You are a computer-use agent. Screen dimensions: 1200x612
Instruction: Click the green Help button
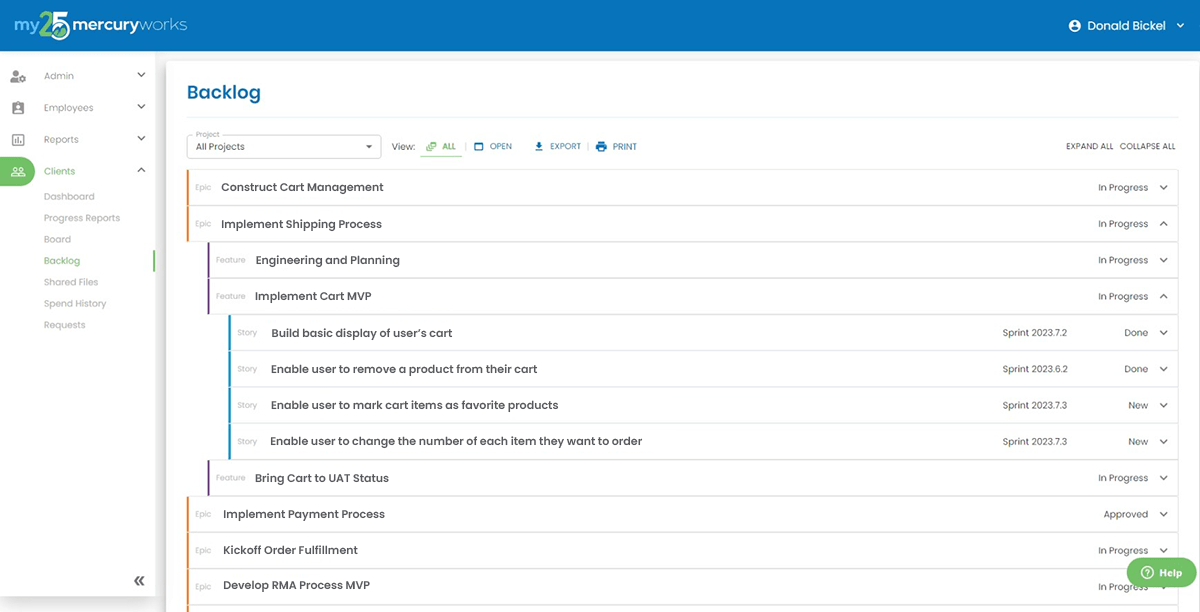click(x=1161, y=573)
